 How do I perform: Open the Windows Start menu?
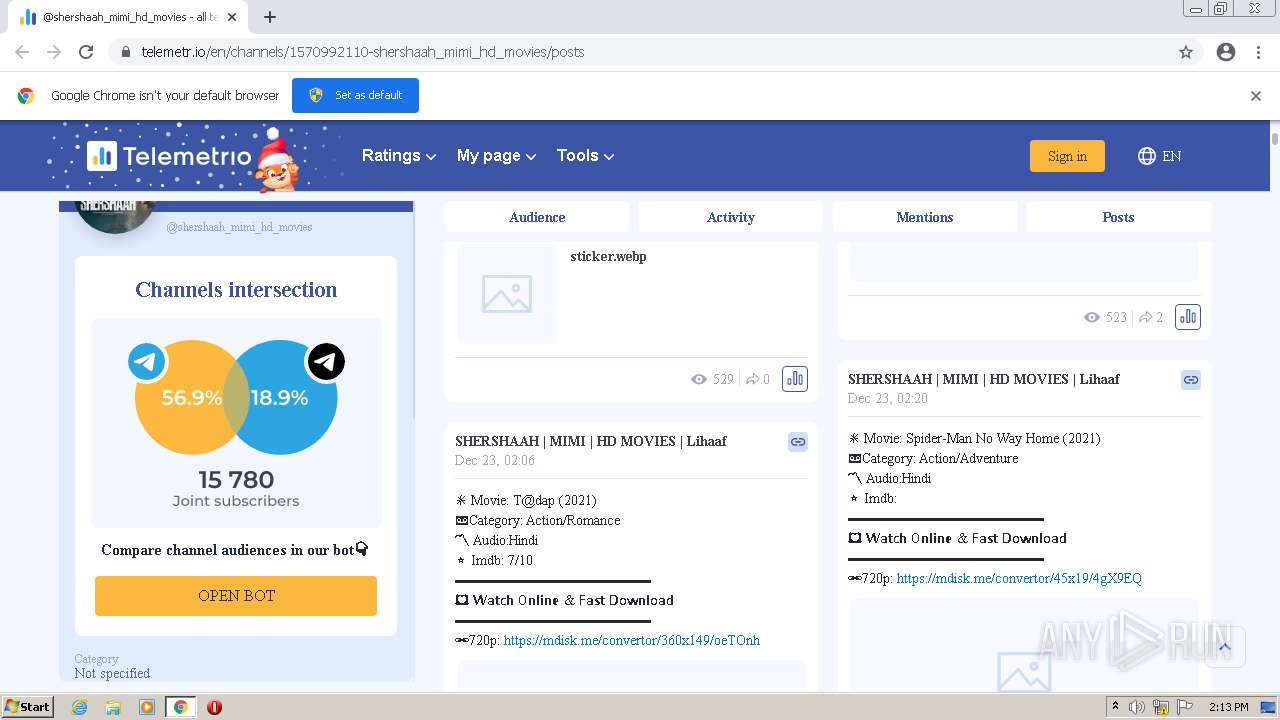[x=28, y=707]
